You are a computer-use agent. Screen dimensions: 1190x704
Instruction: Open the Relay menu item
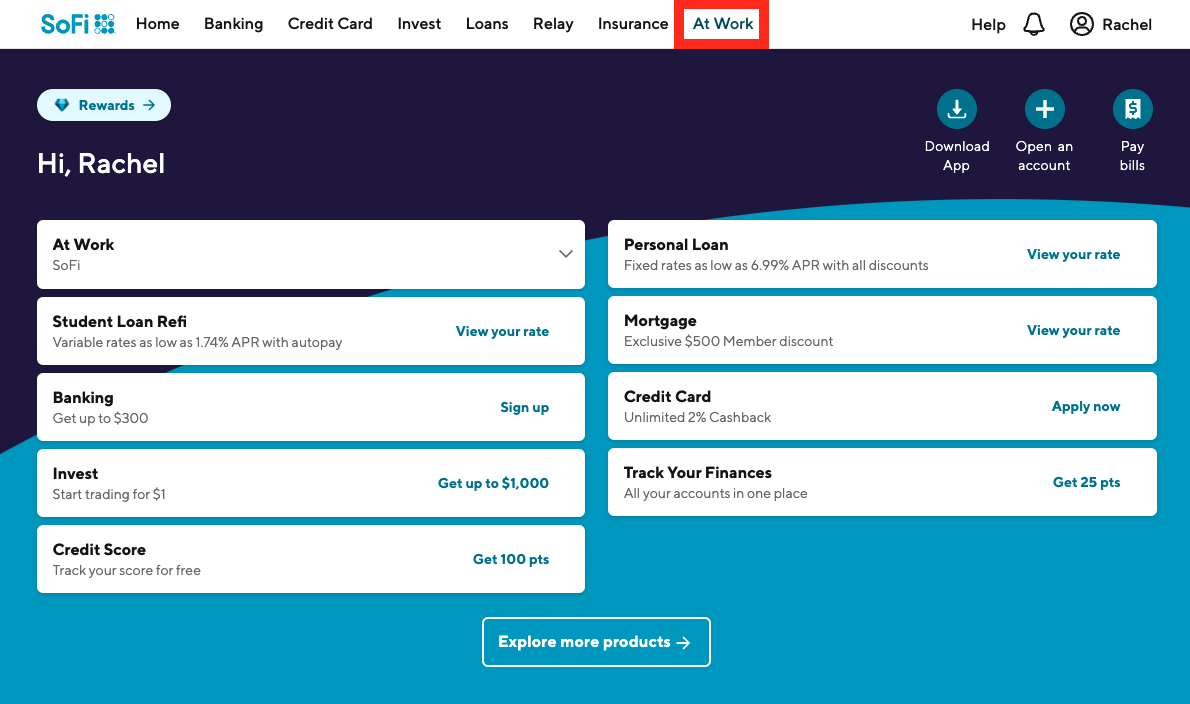pos(553,24)
